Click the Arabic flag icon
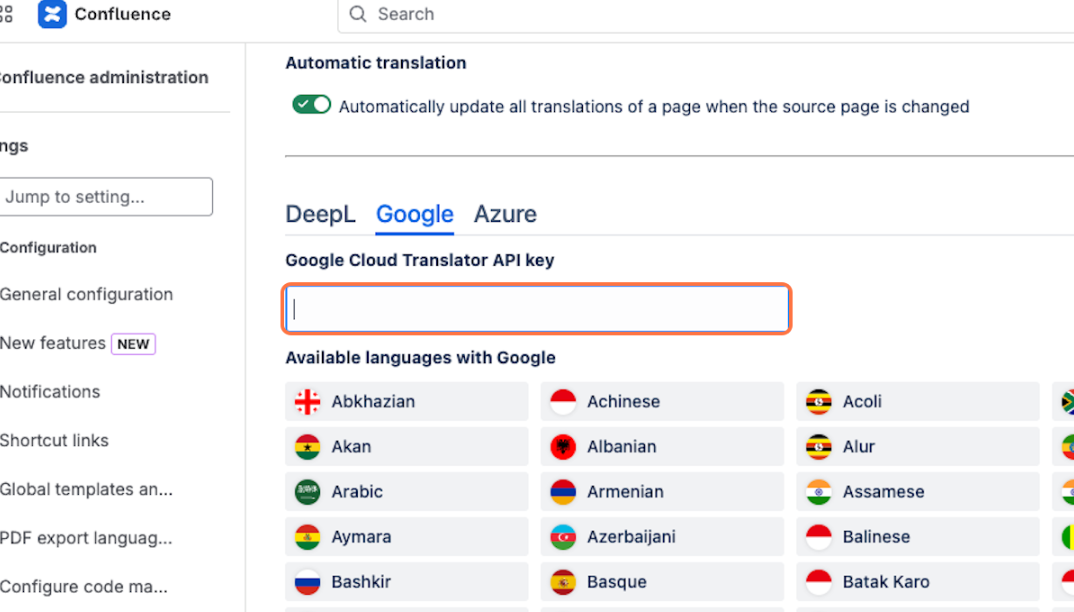This screenshot has width=1074, height=612. (308, 492)
